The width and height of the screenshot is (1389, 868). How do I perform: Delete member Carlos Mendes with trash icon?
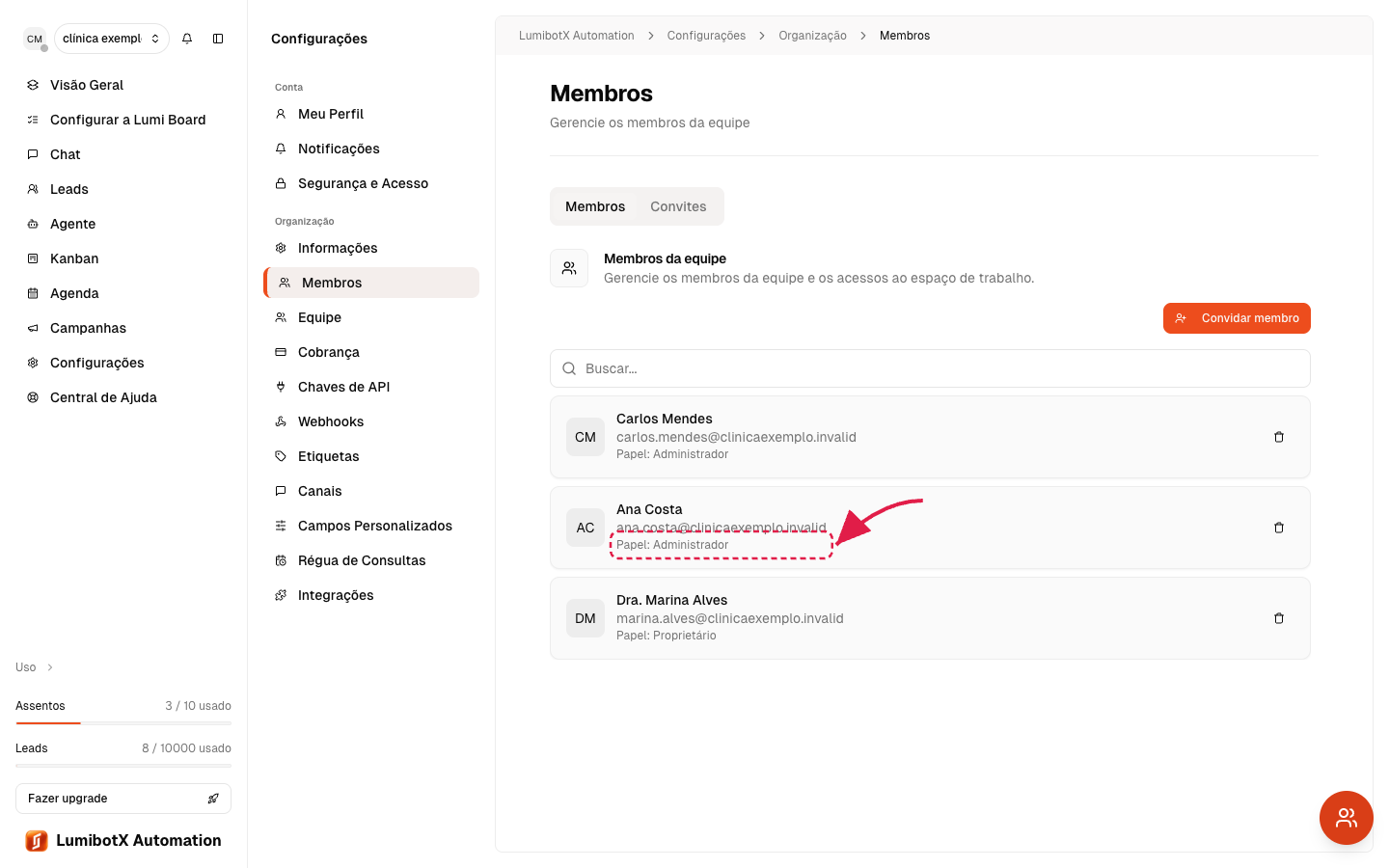[1279, 437]
